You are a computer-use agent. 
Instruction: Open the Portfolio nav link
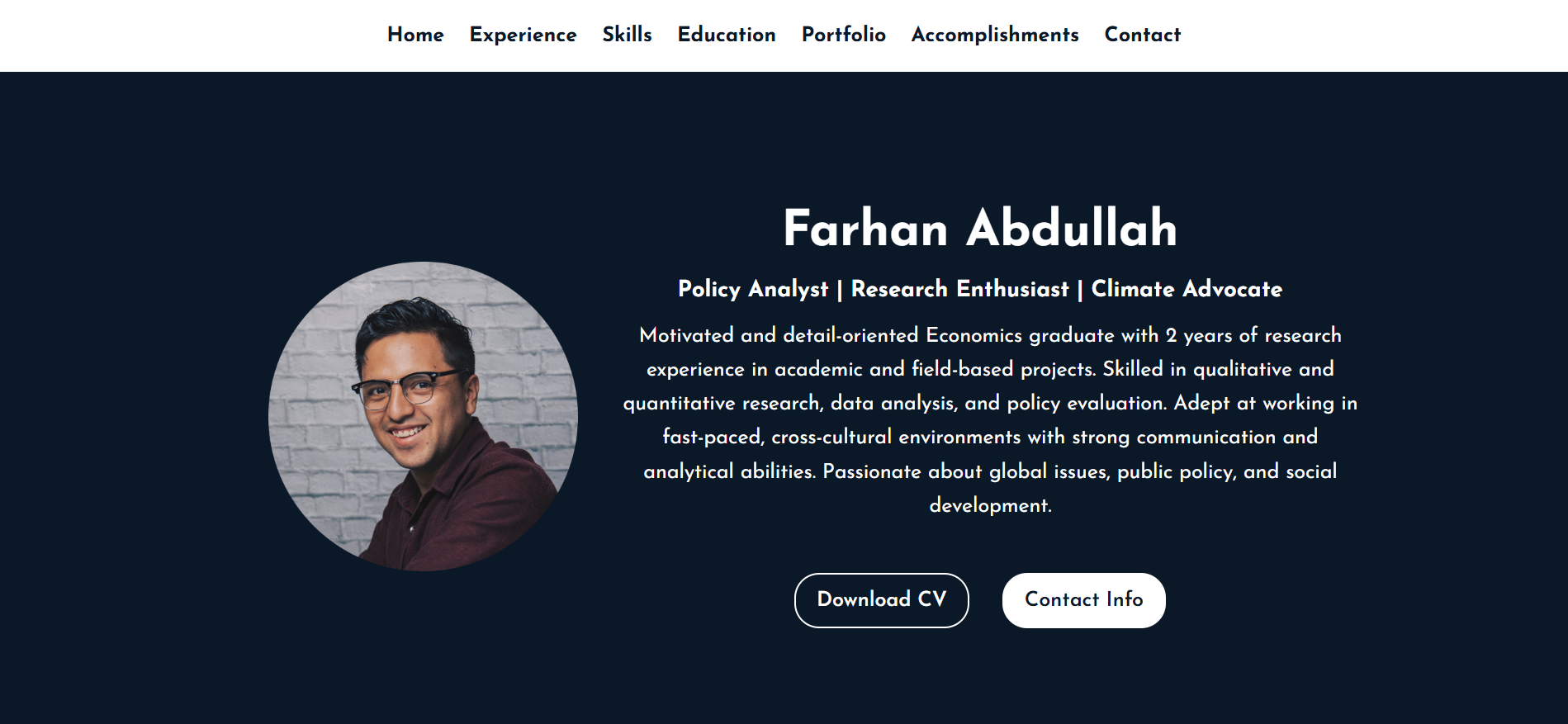pyautogui.click(x=843, y=35)
